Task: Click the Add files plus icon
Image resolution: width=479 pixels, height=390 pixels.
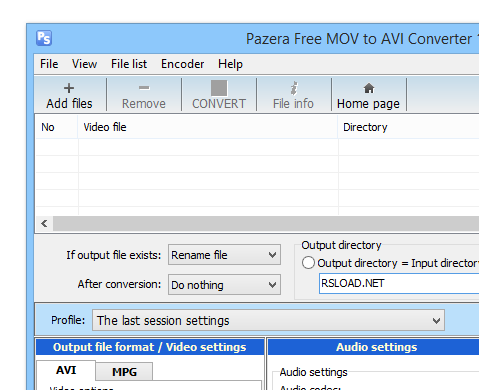Action: coord(69,88)
